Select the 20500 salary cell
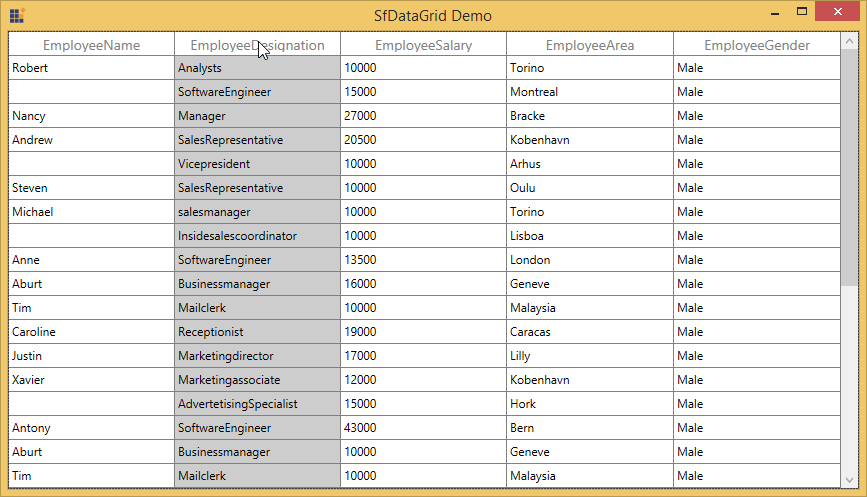Screen dimensions: 867x497 click(423, 140)
